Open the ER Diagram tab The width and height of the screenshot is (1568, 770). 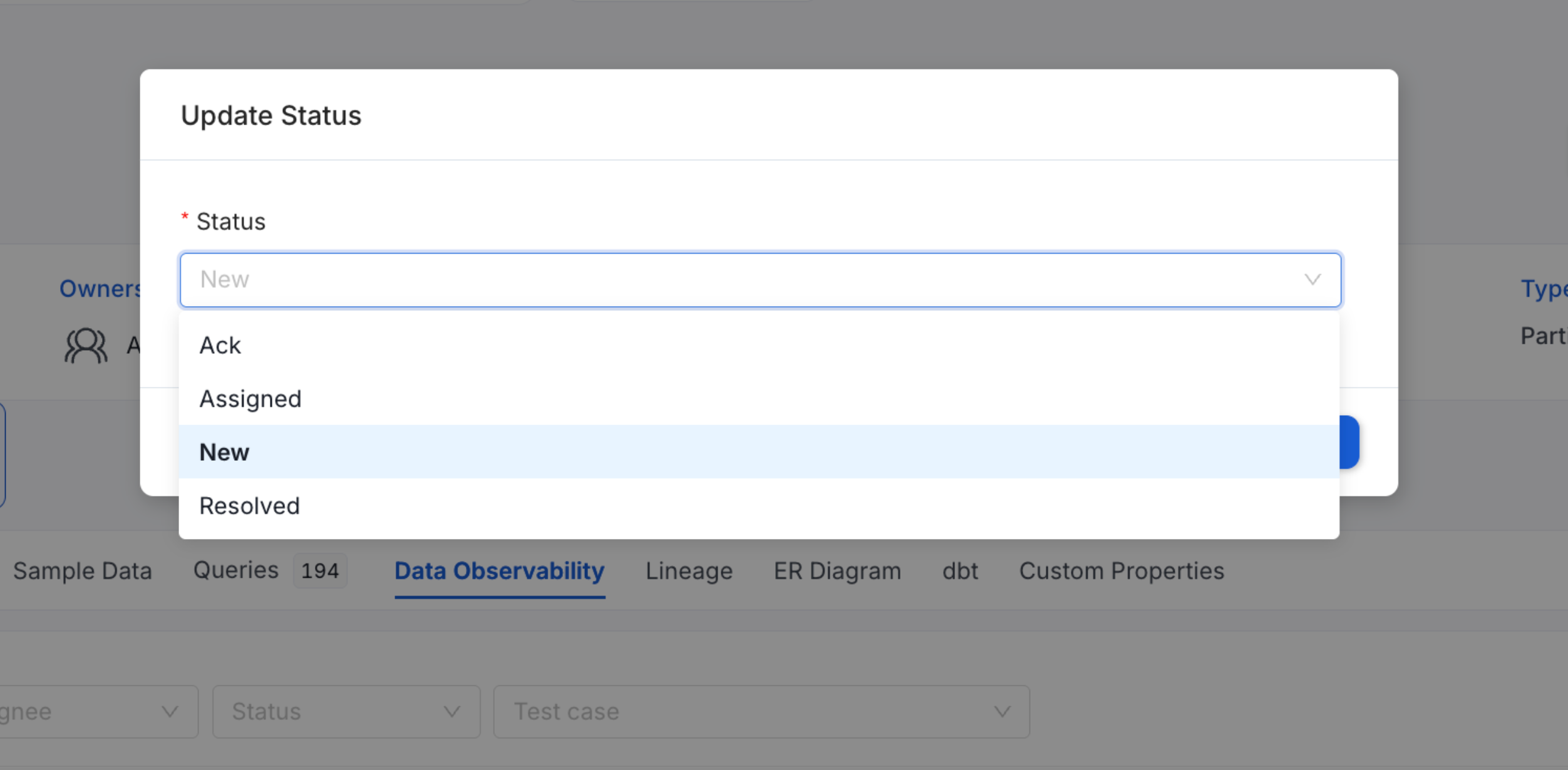point(837,570)
